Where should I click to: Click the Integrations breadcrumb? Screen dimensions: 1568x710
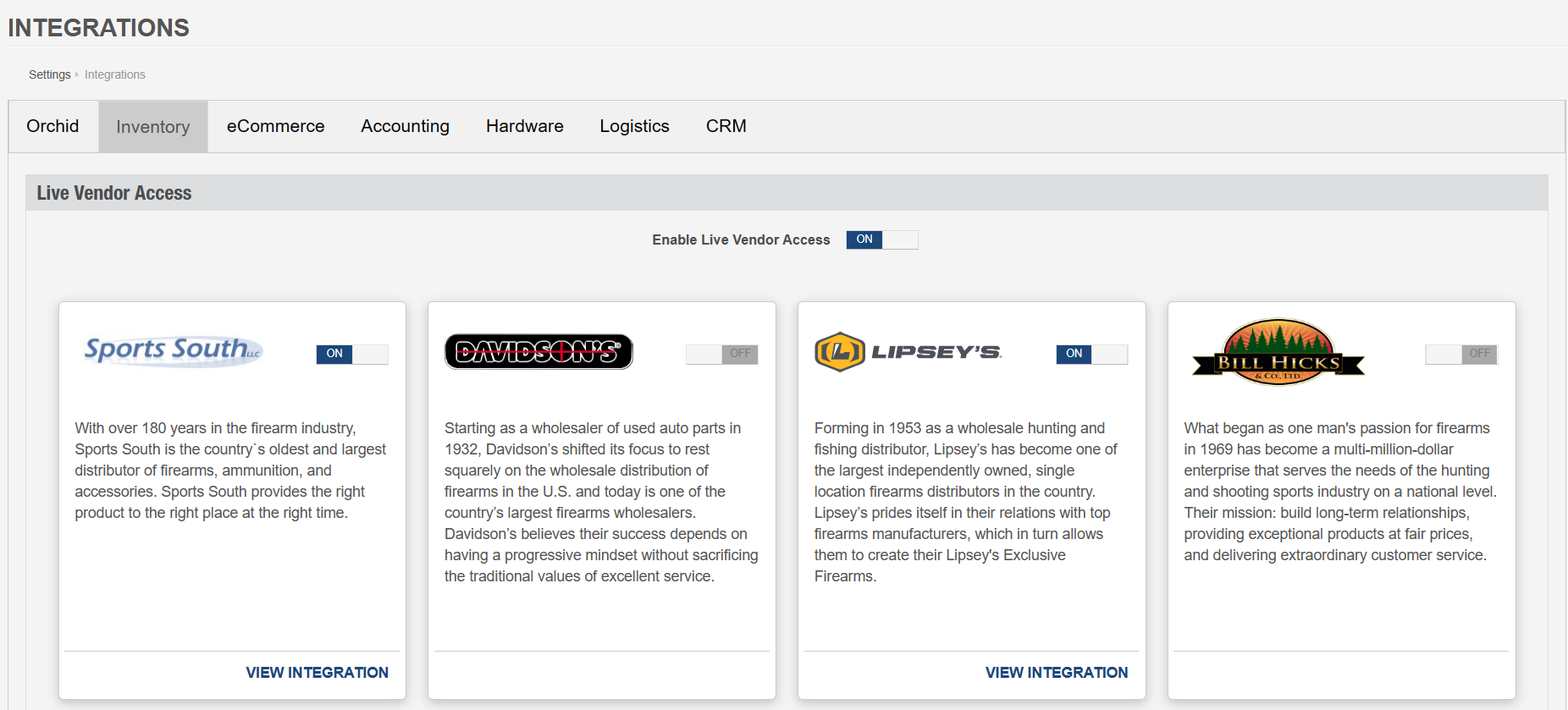click(x=115, y=74)
